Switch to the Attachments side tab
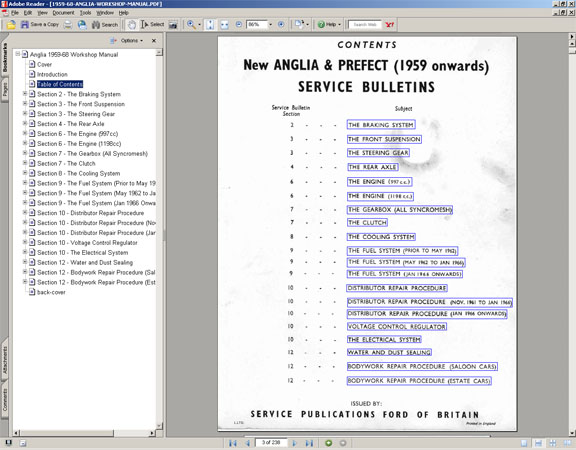The height and width of the screenshot is (450, 576). click(5, 360)
